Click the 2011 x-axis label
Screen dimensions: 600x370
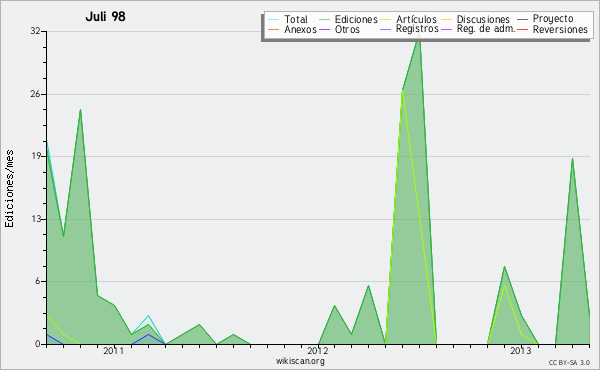pyautogui.click(x=114, y=350)
